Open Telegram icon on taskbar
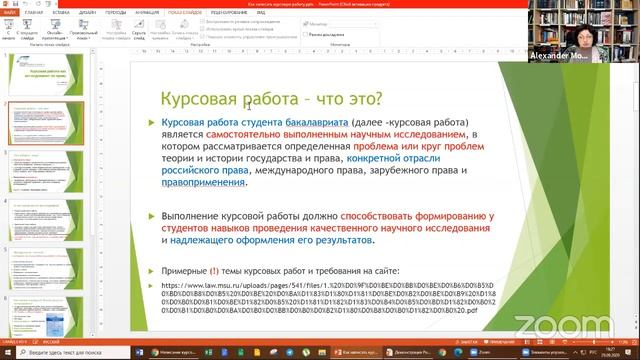640x360 pixels. click(x=289, y=352)
